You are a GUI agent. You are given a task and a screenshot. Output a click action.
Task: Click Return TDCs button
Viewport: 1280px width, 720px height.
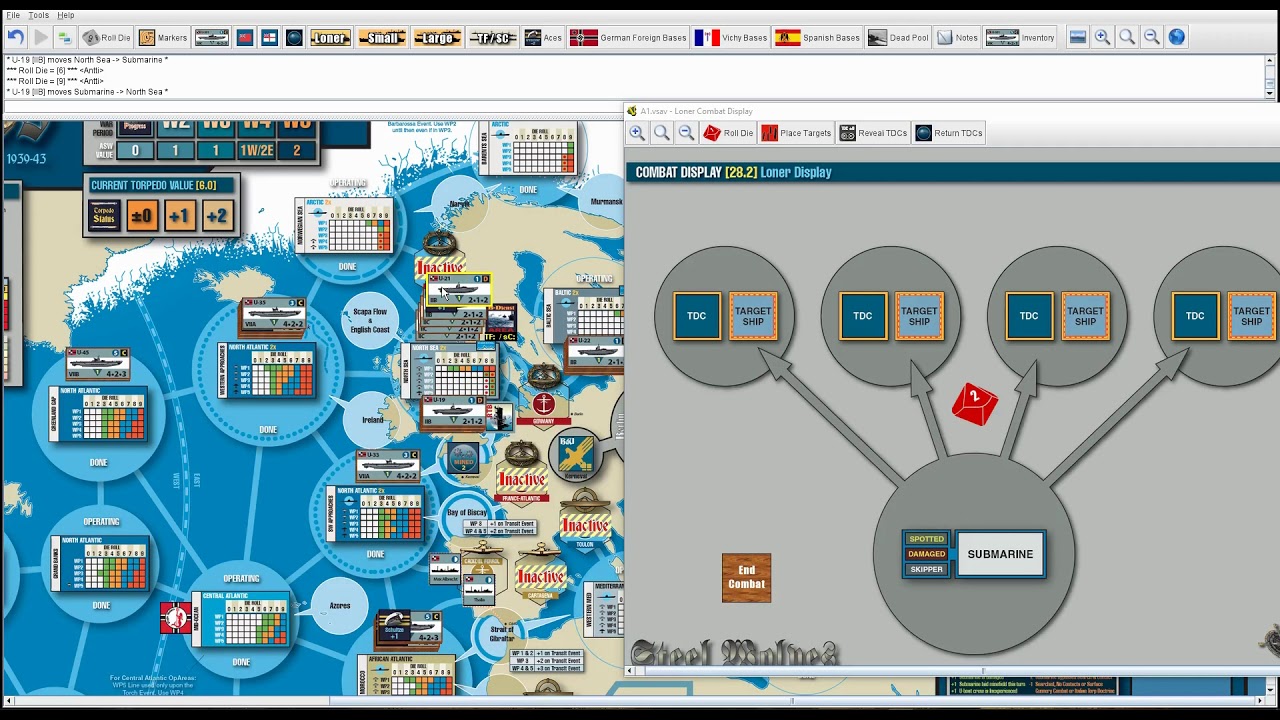coord(950,133)
